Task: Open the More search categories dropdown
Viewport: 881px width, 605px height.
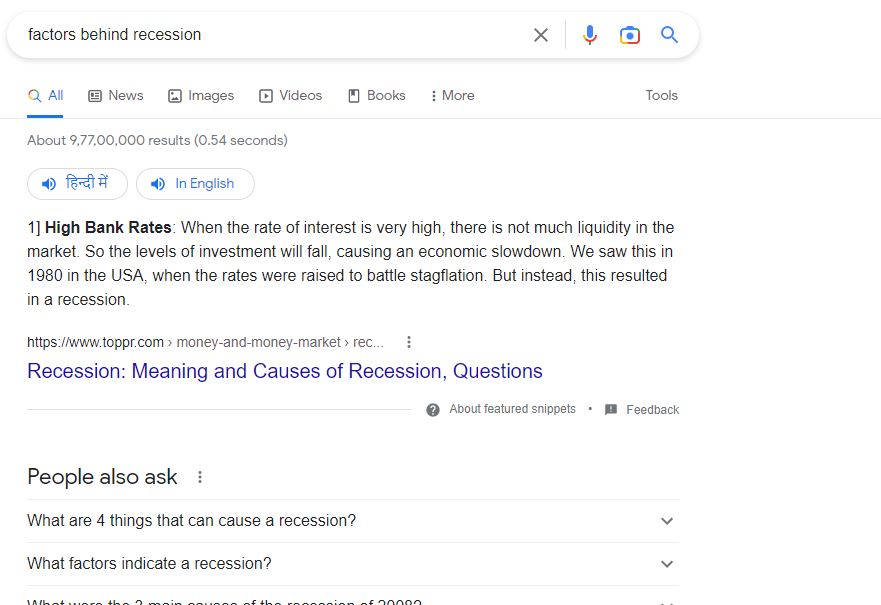Action: [x=452, y=96]
